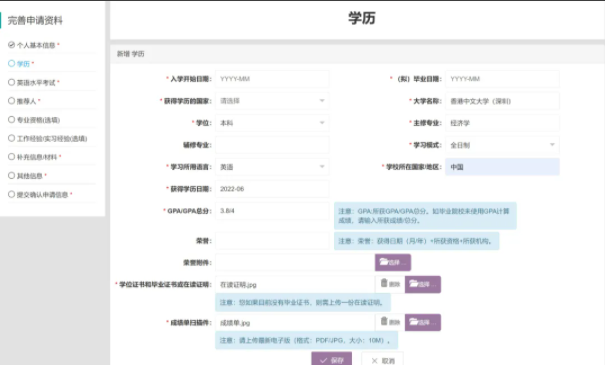The width and height of the screenshot is (605, 365).
Task: Click the 提交确认申请信息 sidebar label
Action: click(x=42, y=194)
